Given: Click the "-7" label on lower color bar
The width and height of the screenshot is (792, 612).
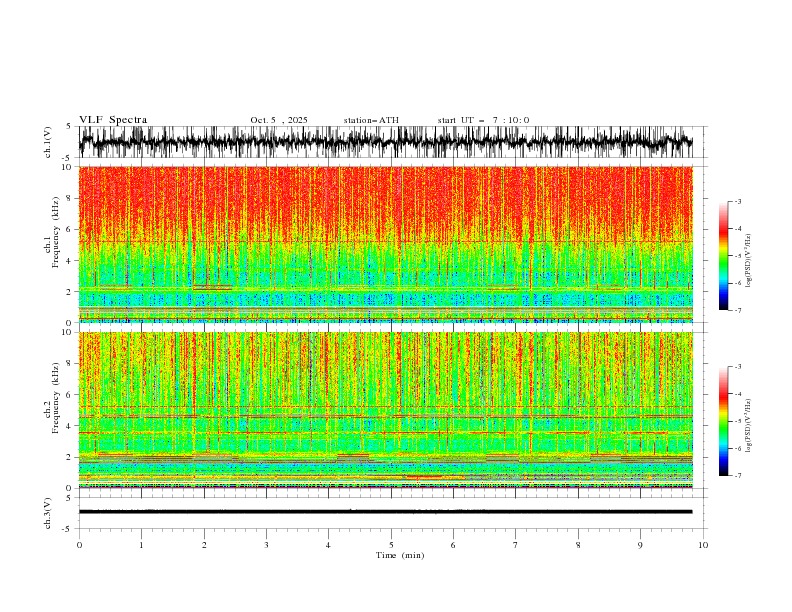Looking at the screenshot, I should pyautogui.click(x=738, y=476).
